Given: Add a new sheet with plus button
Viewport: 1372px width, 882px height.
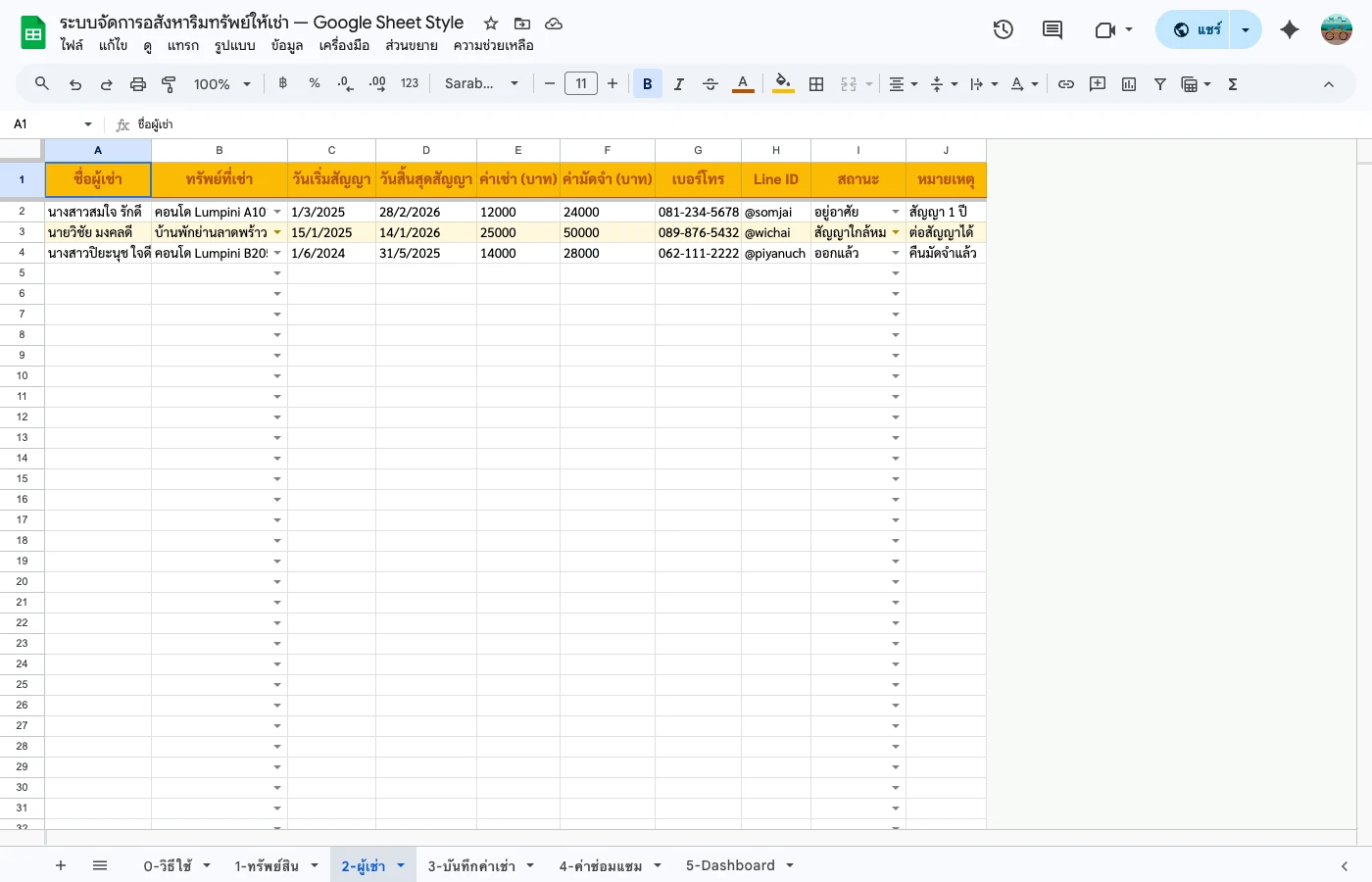Looking at the screenshot, I should point(61,865).
